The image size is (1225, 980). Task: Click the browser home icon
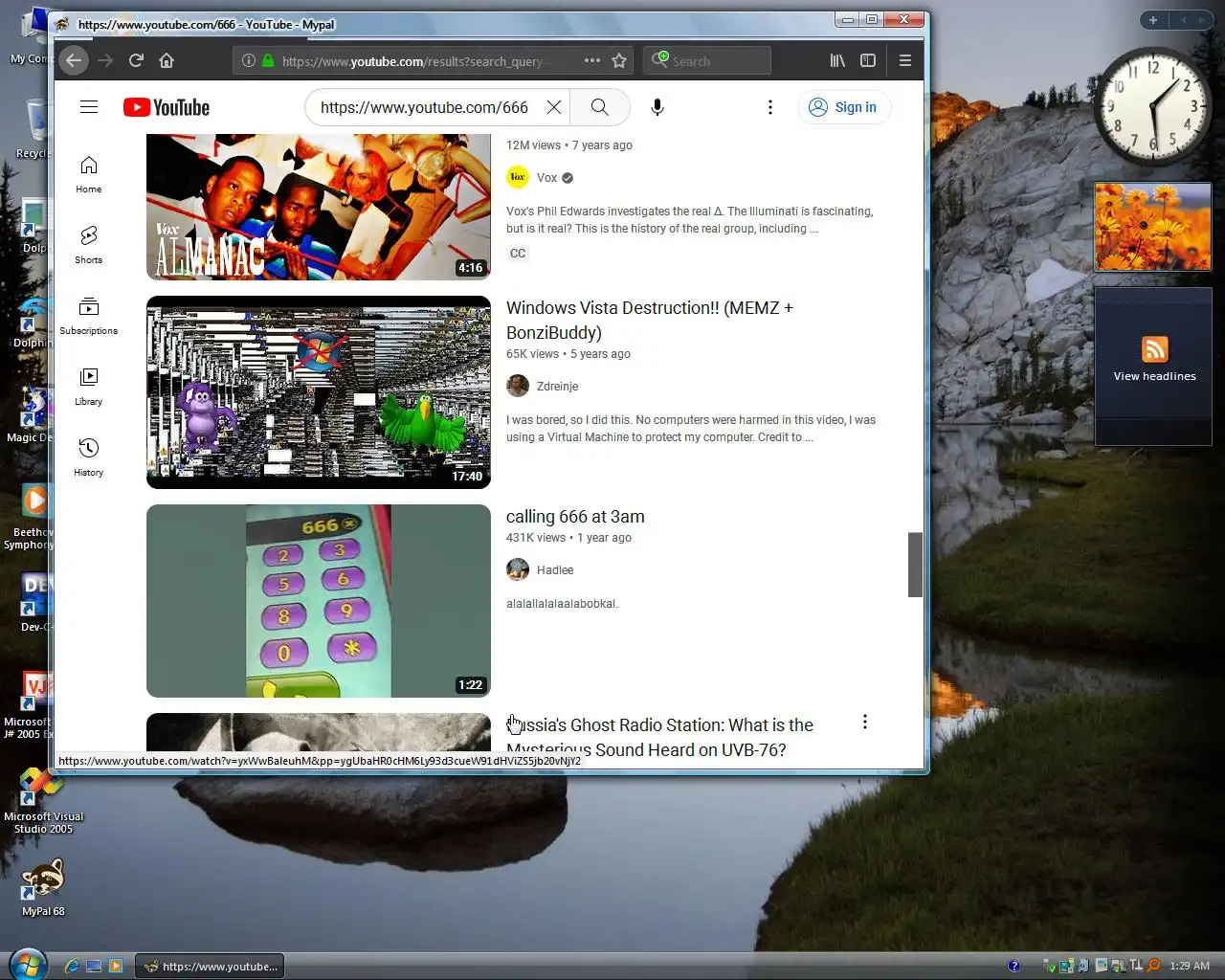[x=167, y=60]
